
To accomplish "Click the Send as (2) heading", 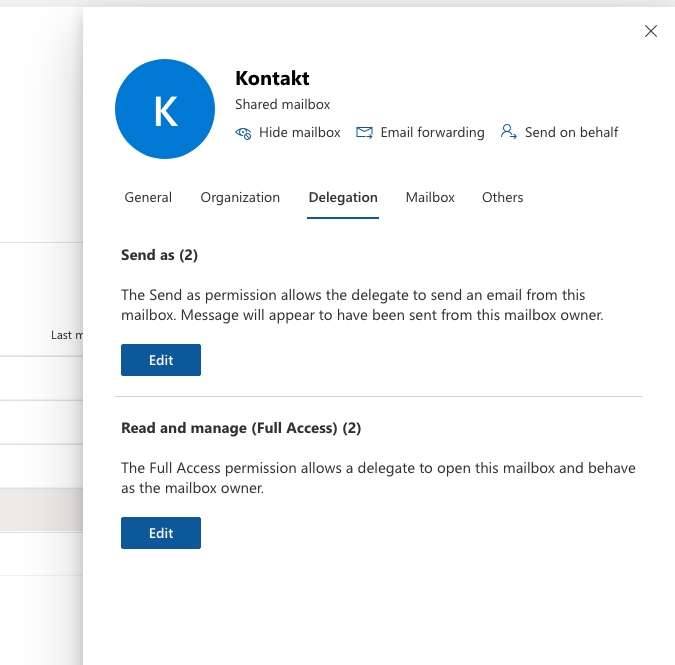I will point(159,255).
